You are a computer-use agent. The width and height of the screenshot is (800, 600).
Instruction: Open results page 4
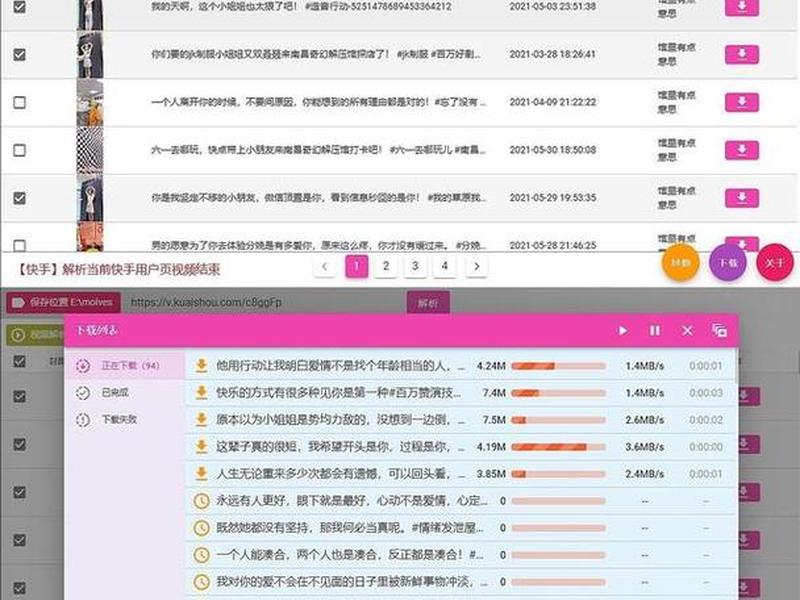pos(445,266)
